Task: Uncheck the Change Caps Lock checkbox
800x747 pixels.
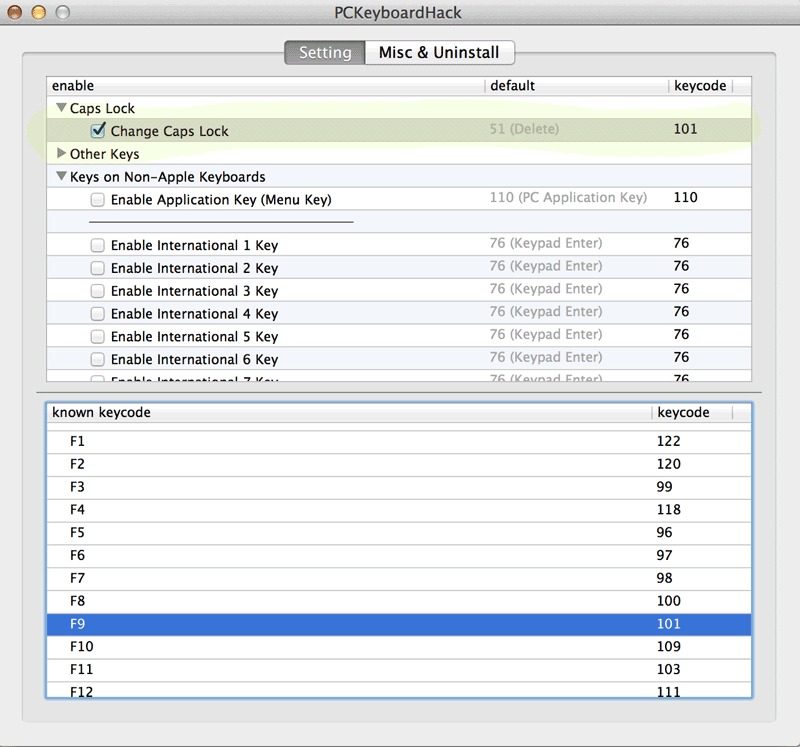Action: (98, 130)
